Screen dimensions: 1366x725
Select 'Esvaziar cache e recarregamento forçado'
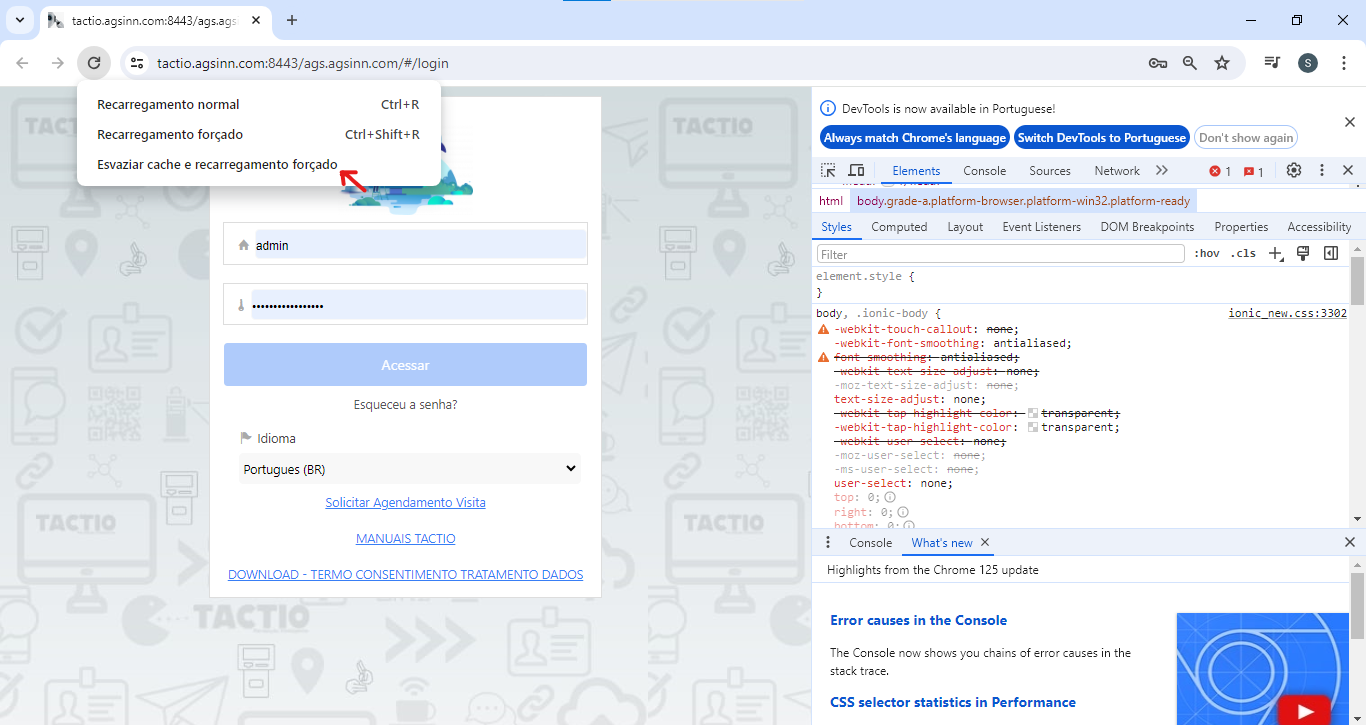click(x=217, y=164)
